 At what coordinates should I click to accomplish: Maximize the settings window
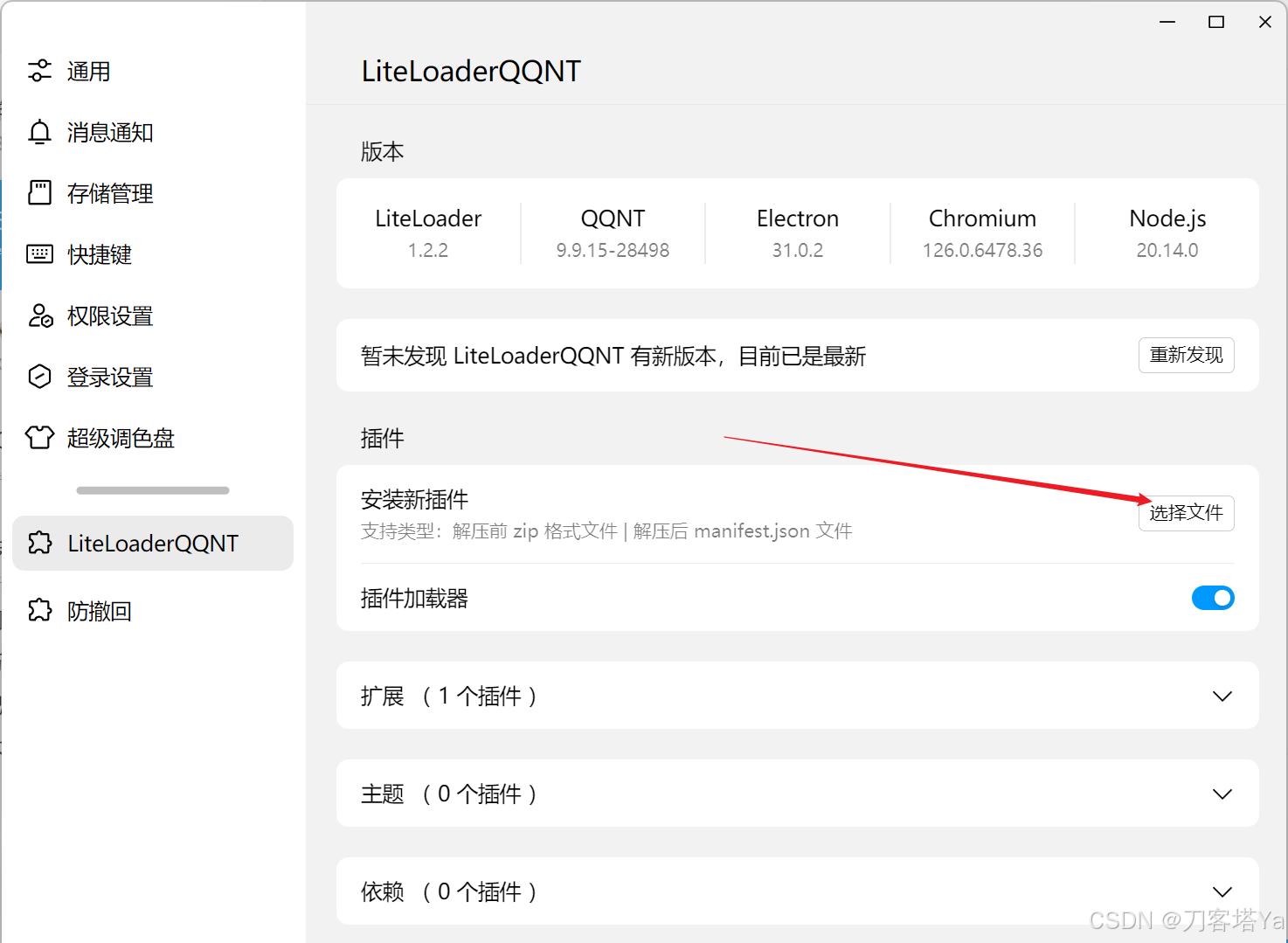click(1216, 22)
